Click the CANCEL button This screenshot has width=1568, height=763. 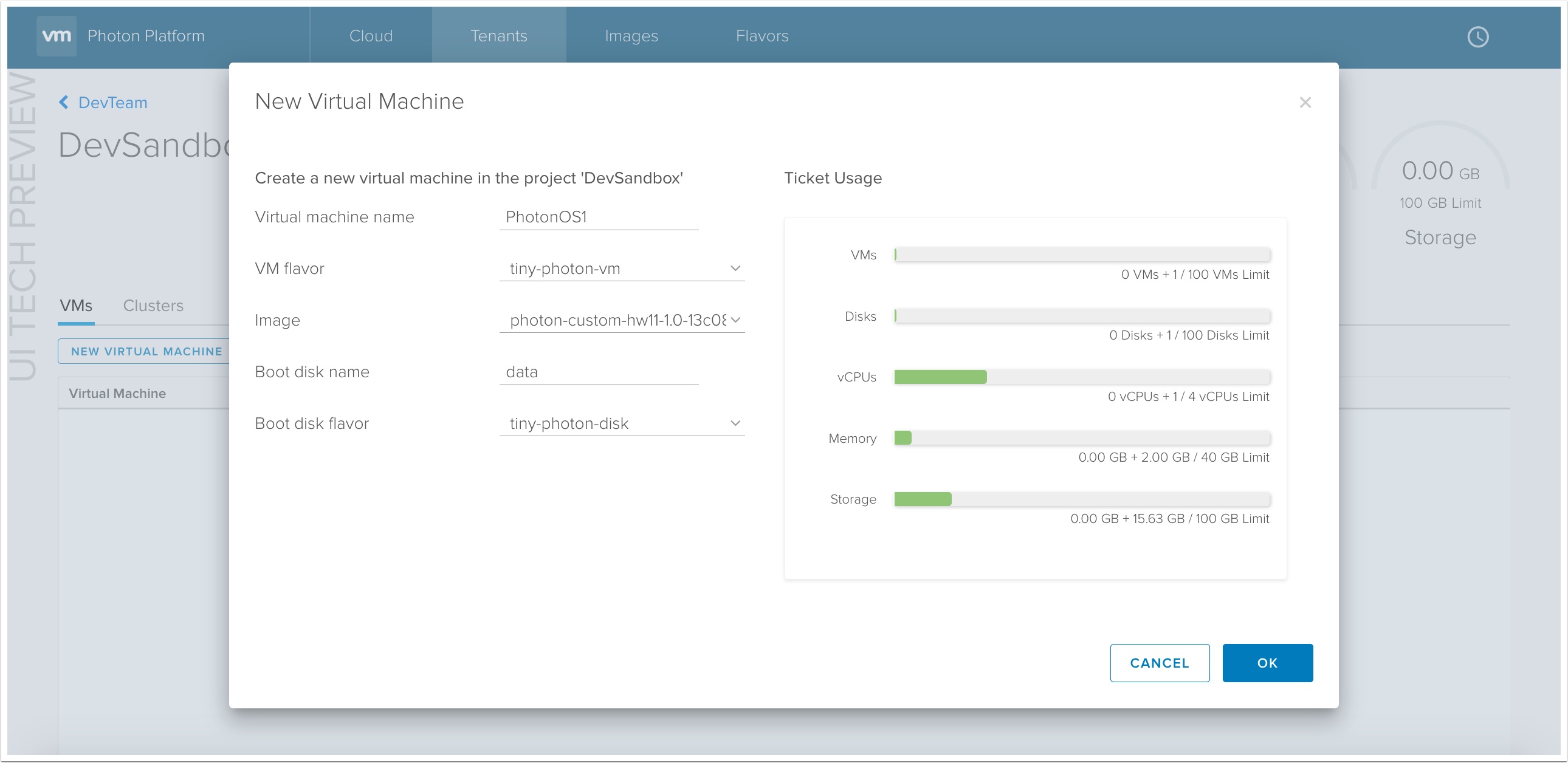click(x=1160, y=663)
